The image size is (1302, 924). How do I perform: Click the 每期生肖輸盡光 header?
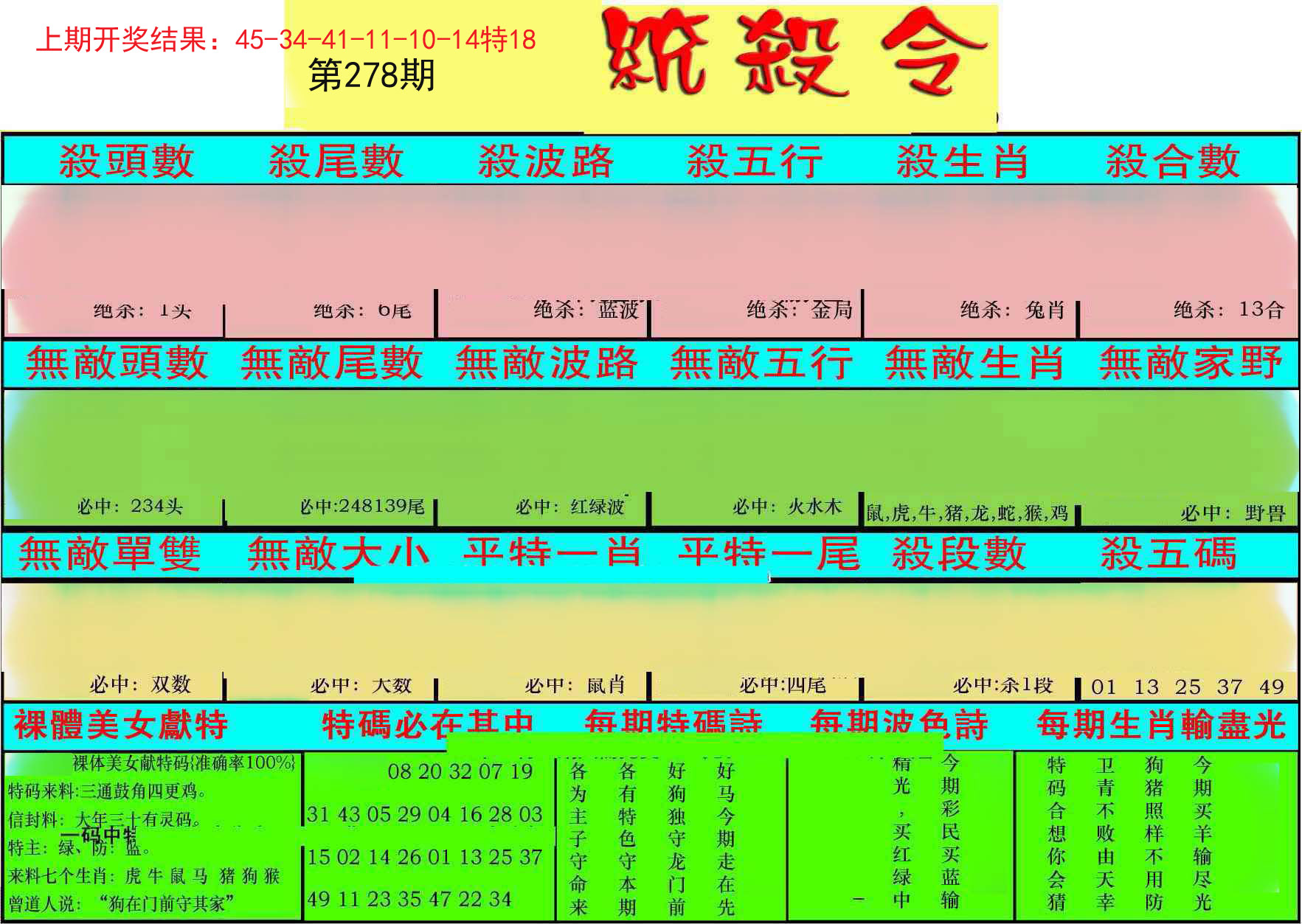(1161, 724)
